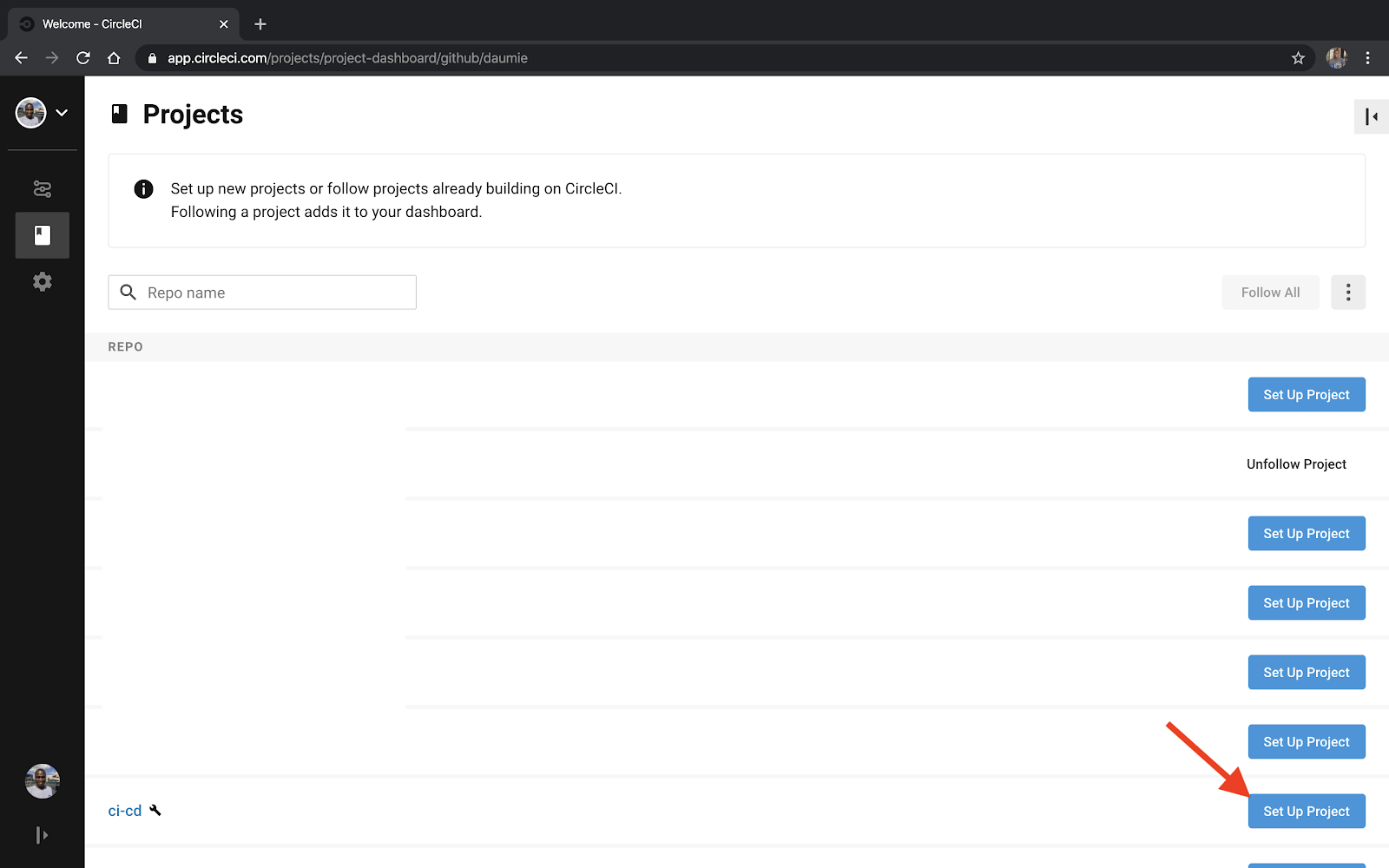Reload the page in Chrome
This screenshot has width=1389, height=868.
tap(82, 57)
